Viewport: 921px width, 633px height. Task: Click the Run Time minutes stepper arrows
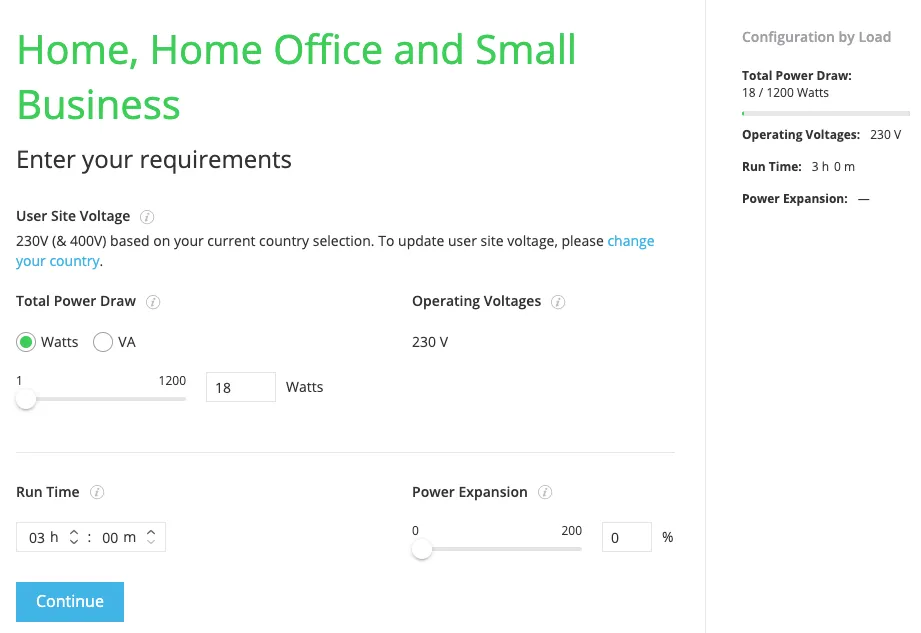pos(151,537)
